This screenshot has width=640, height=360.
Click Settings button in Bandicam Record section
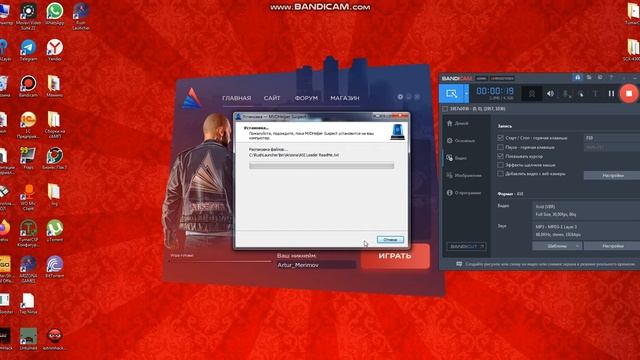[612, 176]
